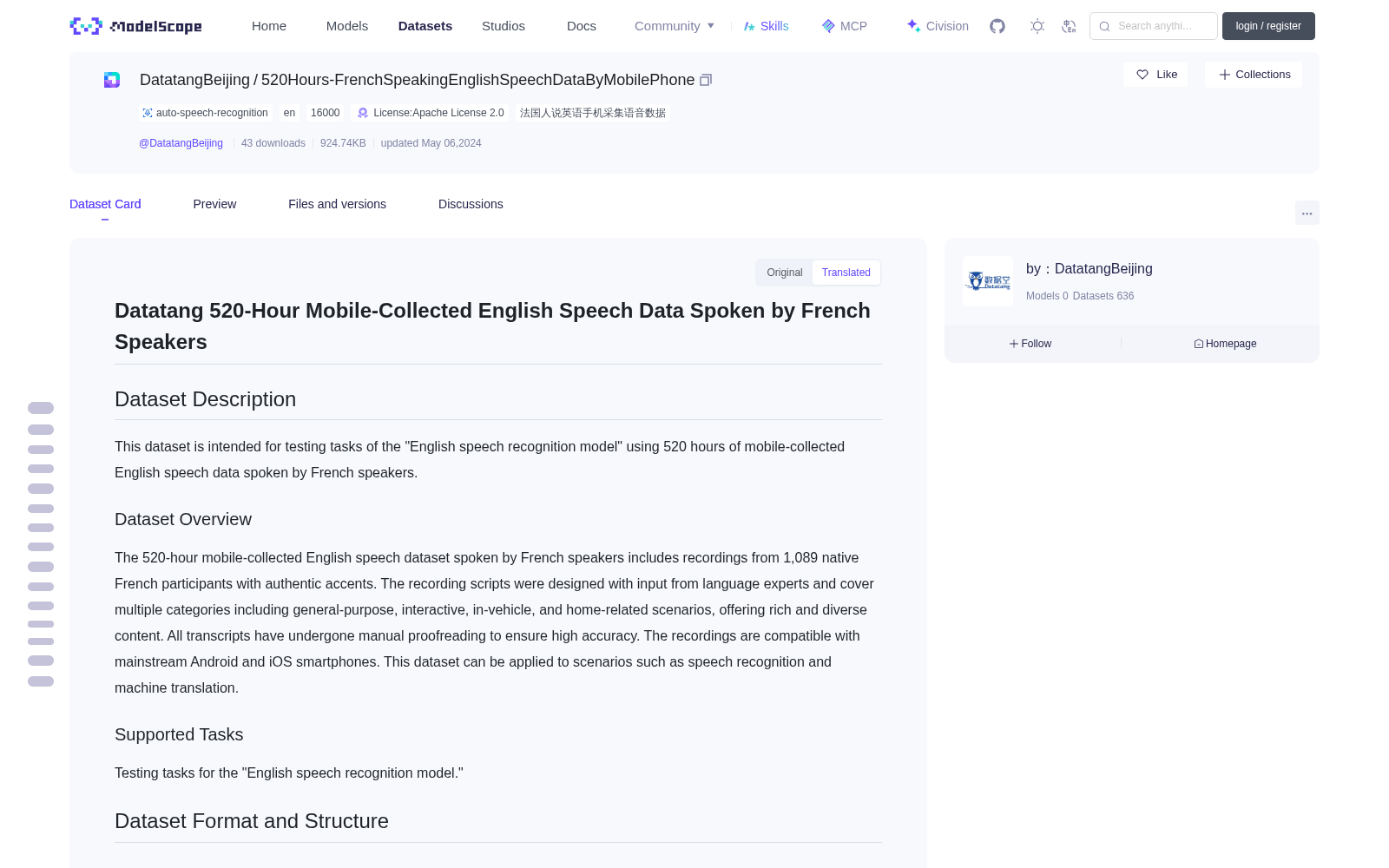The height and width of the screenshot is (868, 1389).
Task: Click login / register button
Action: 1268,26
